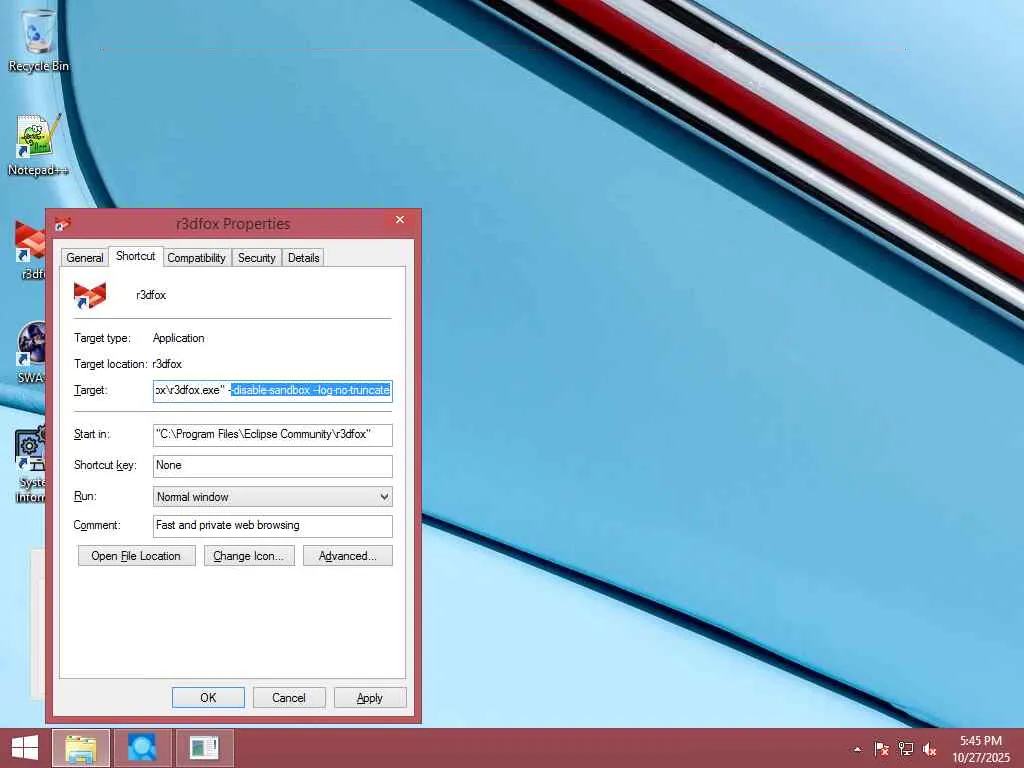Open the Recycle Bin desktop icon
Image resolution: width=1024 pixels, height=768 pixels.
click(38, 38)
